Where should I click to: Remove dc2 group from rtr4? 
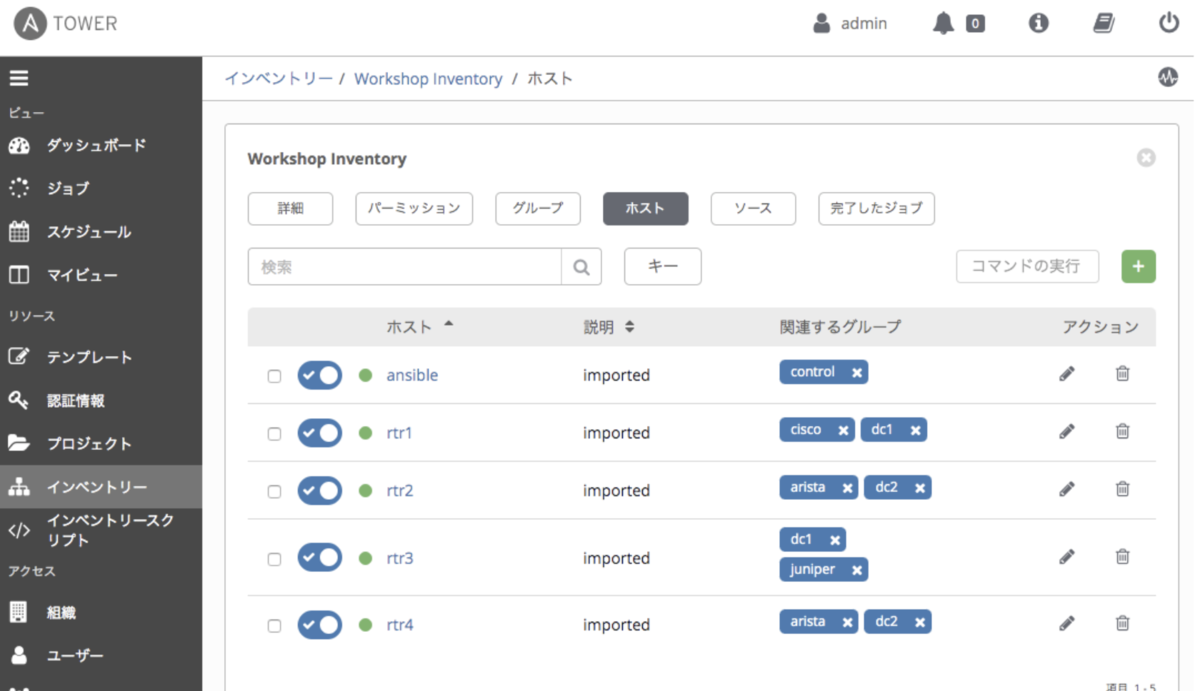[x=919, y=622]
